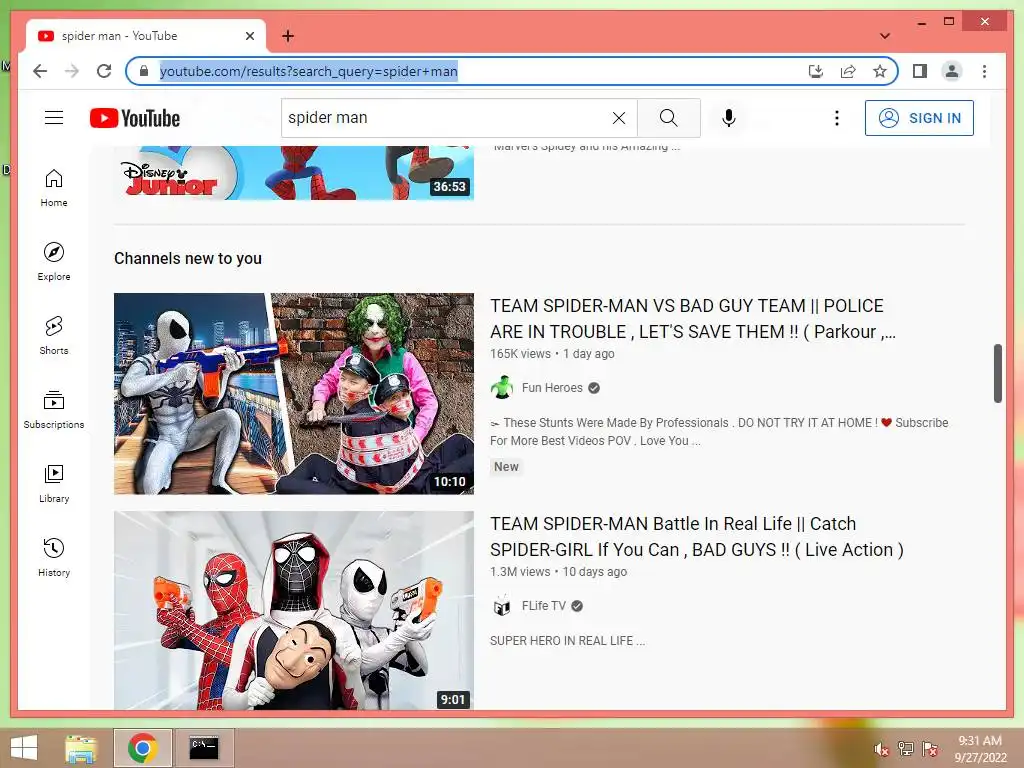
Task: Click 'SUPER HERO IN REAL LIFE' description
Action: [x=568, y=641]
